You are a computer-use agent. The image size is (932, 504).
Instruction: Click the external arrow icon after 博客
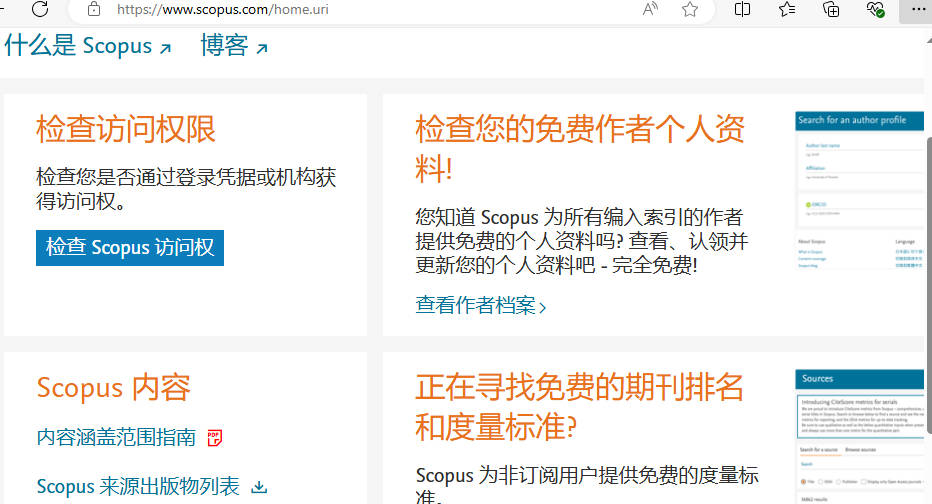262,49
